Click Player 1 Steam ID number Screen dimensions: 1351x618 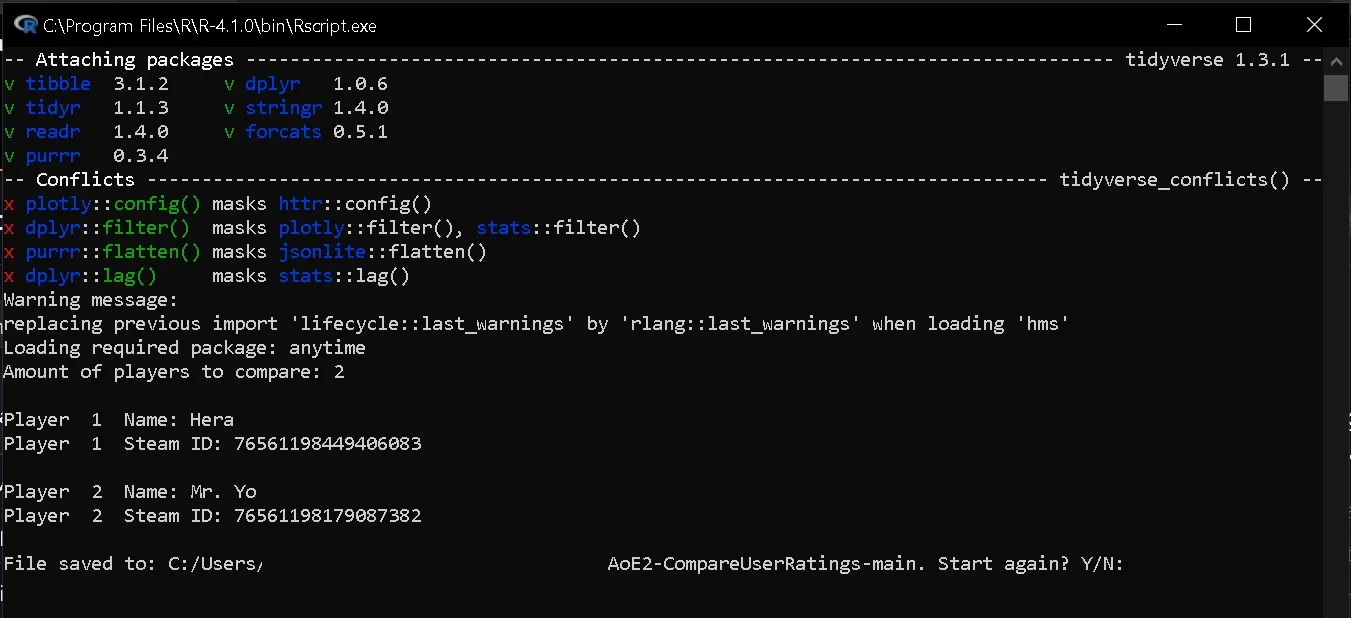327,444
